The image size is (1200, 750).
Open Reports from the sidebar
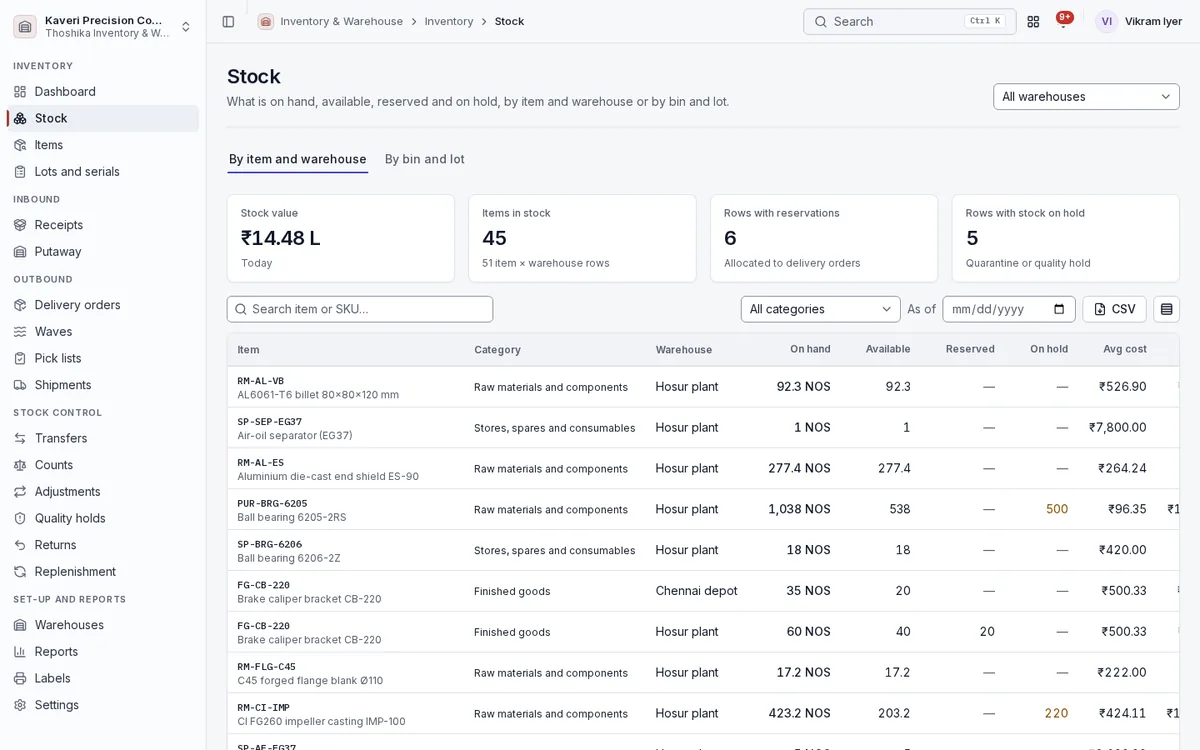(x=102, y=651)
